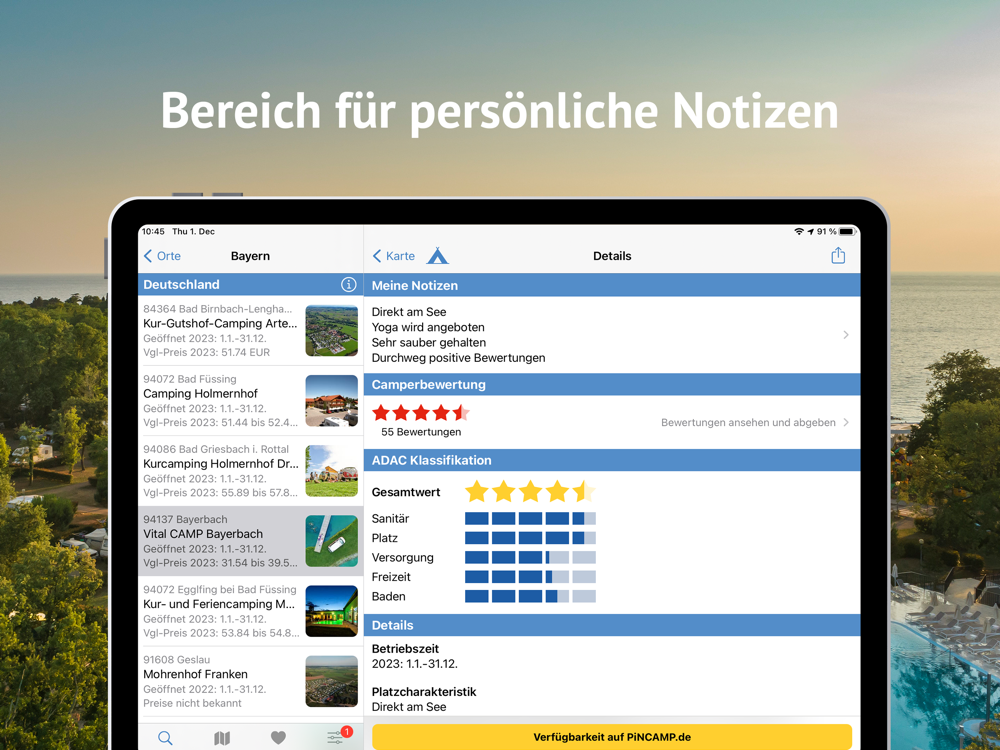Screen dimensions: 1000x750
Task: Select Camping Holmernhof list entry
Action: click(251, 401)
